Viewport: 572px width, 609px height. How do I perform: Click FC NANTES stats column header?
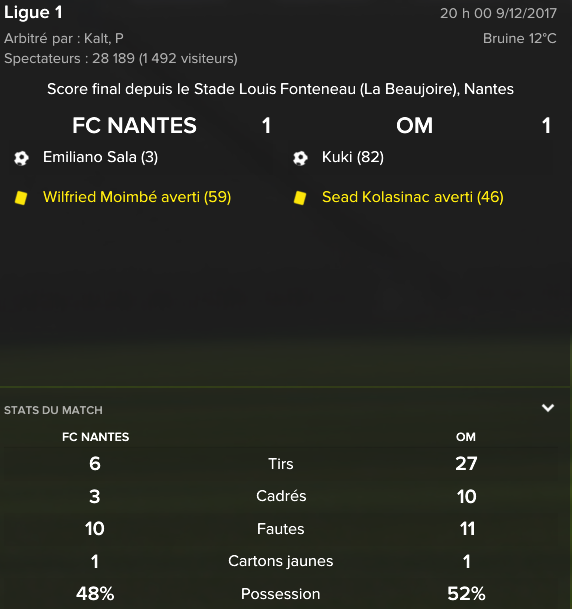[x=96, y=437]
